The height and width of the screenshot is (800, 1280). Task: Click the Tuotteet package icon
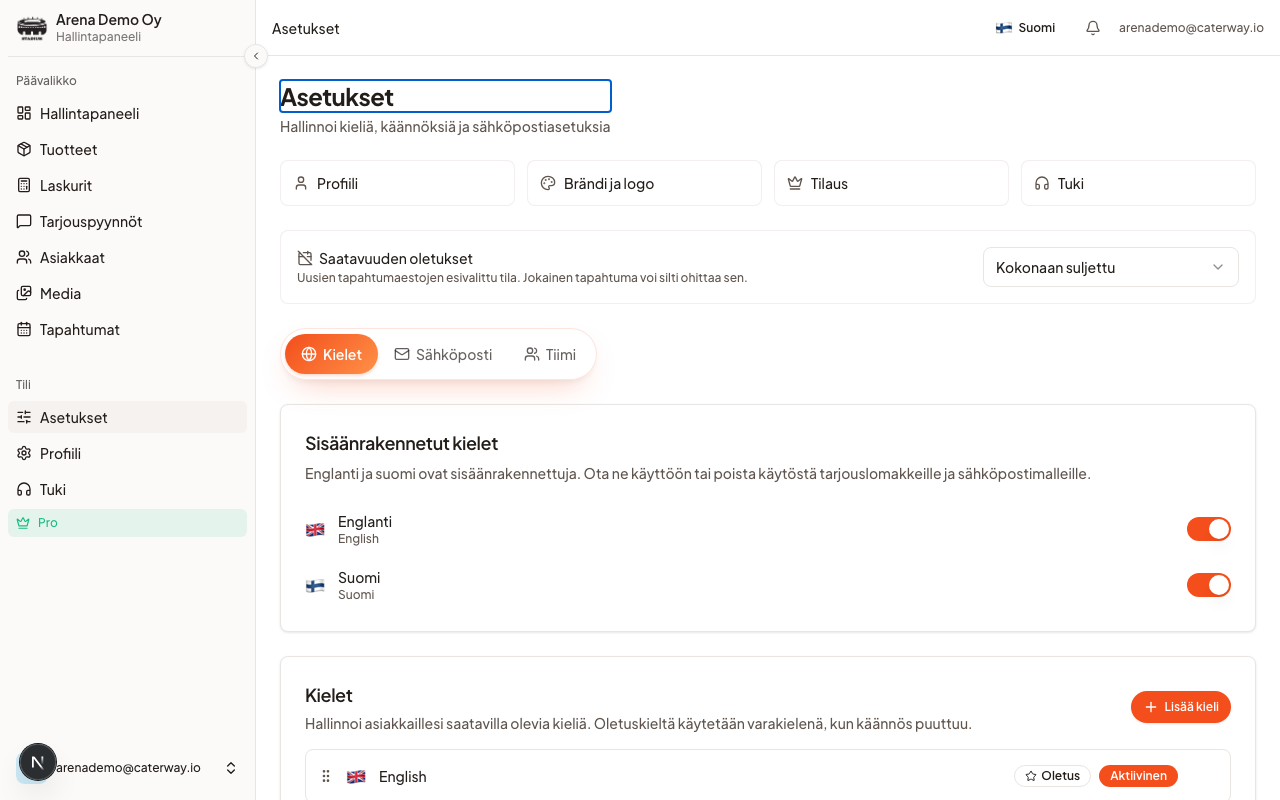[24, 150]
